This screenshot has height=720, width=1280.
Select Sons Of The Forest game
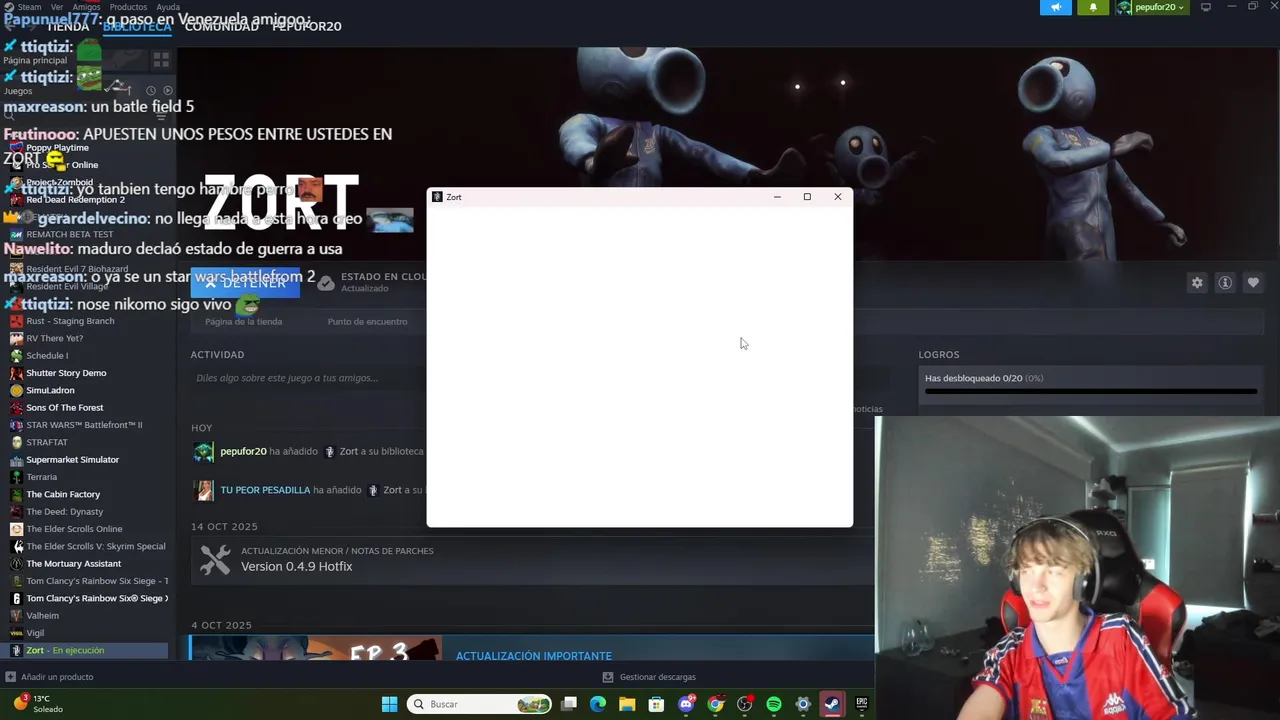pos(64,407)
